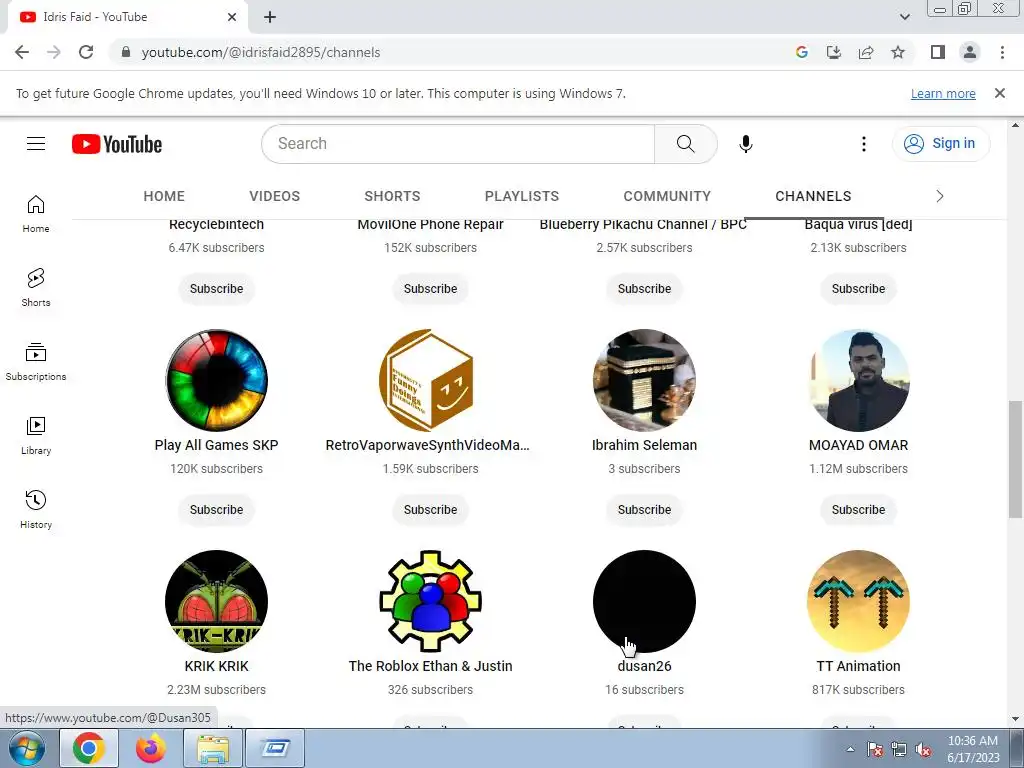Screen dimensions: 1024x768
Task: Open Ibrahim Seleman channel avatar
Action: click(x=645, y=380)
